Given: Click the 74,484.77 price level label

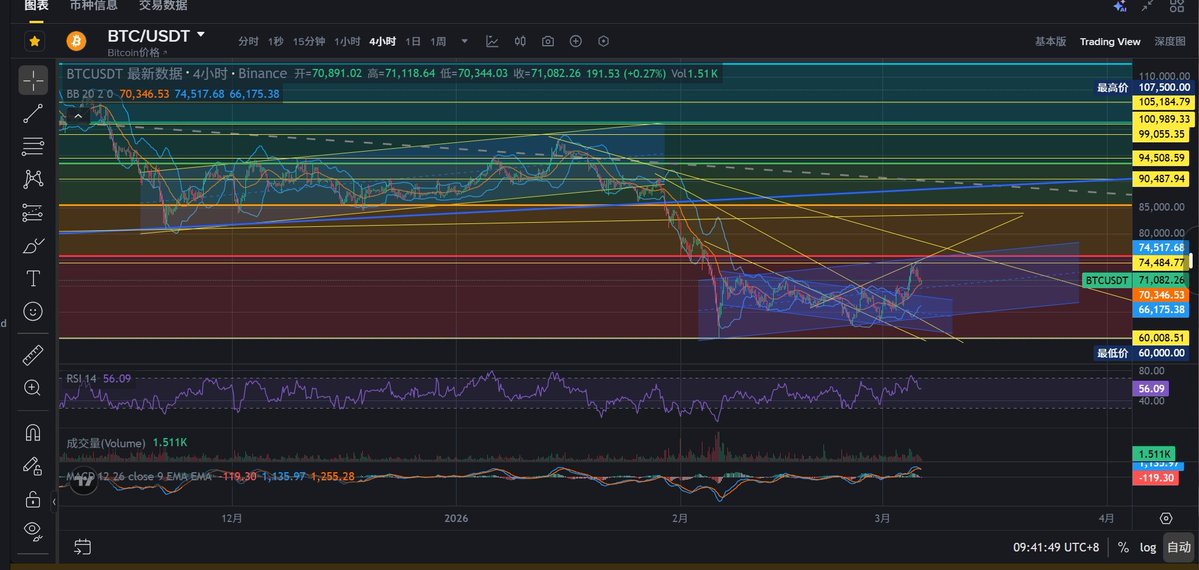Looking at the screenshot, I should point(1161,262).
